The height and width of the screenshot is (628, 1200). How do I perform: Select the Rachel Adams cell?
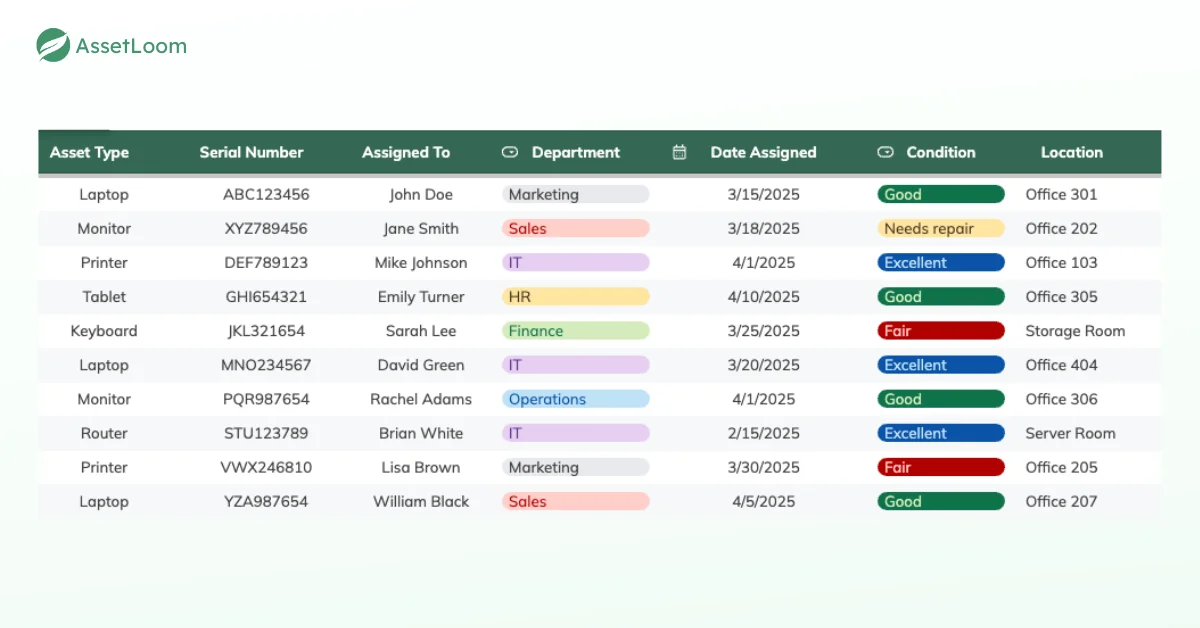point(421,399)
